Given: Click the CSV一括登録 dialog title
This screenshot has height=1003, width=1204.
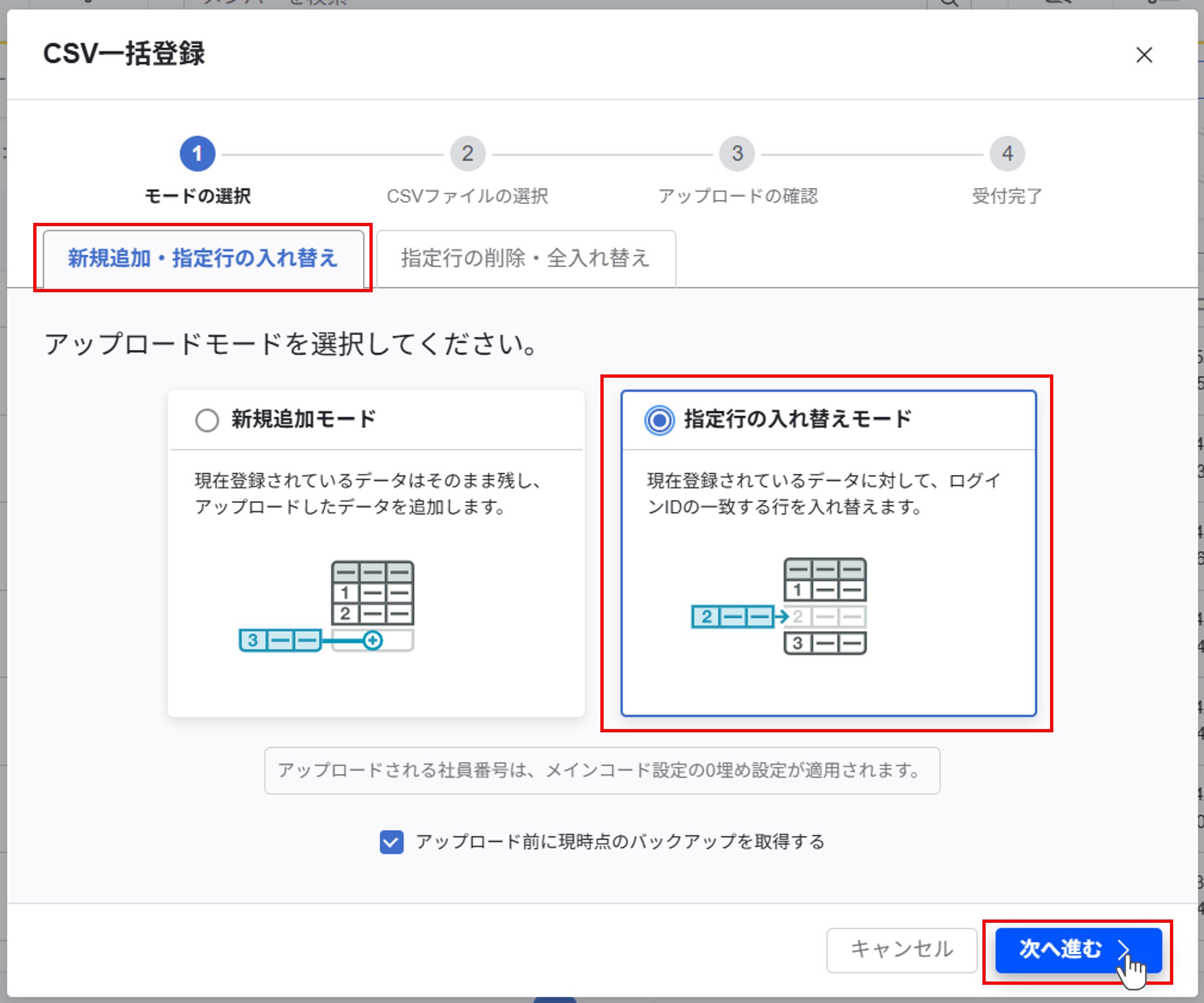Looking at the screenshot, I should [x=124, y=54].
